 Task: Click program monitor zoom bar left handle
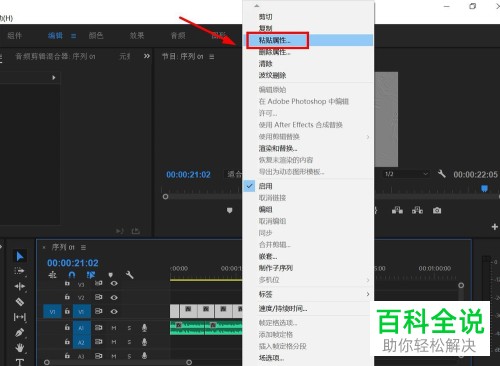(x=165, y=197)
